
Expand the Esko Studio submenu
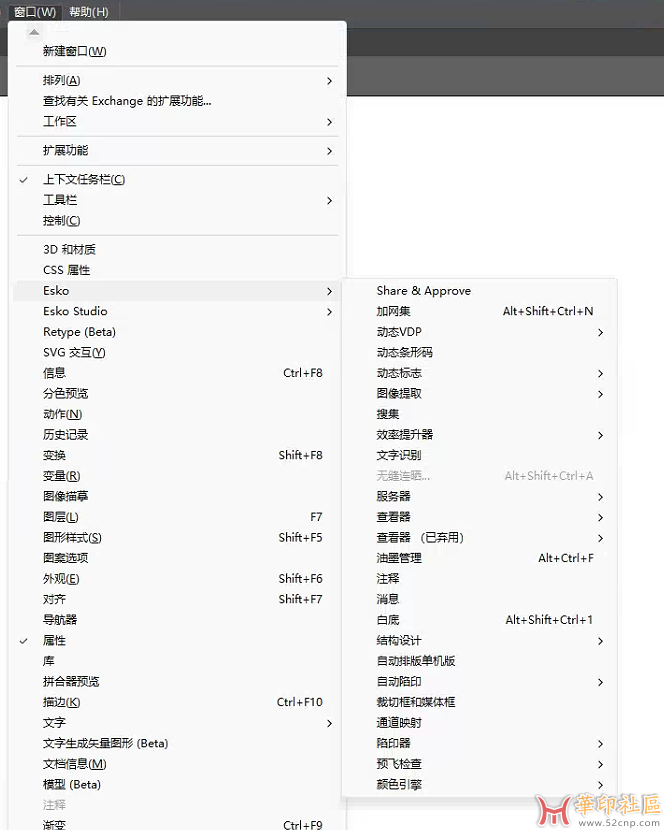[177, 311]
